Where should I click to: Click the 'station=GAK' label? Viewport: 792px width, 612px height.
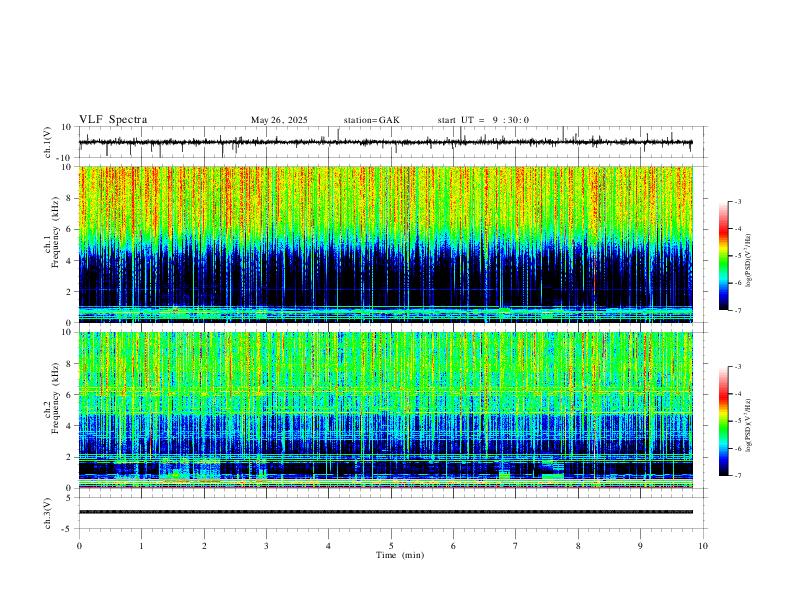[371, 120]
